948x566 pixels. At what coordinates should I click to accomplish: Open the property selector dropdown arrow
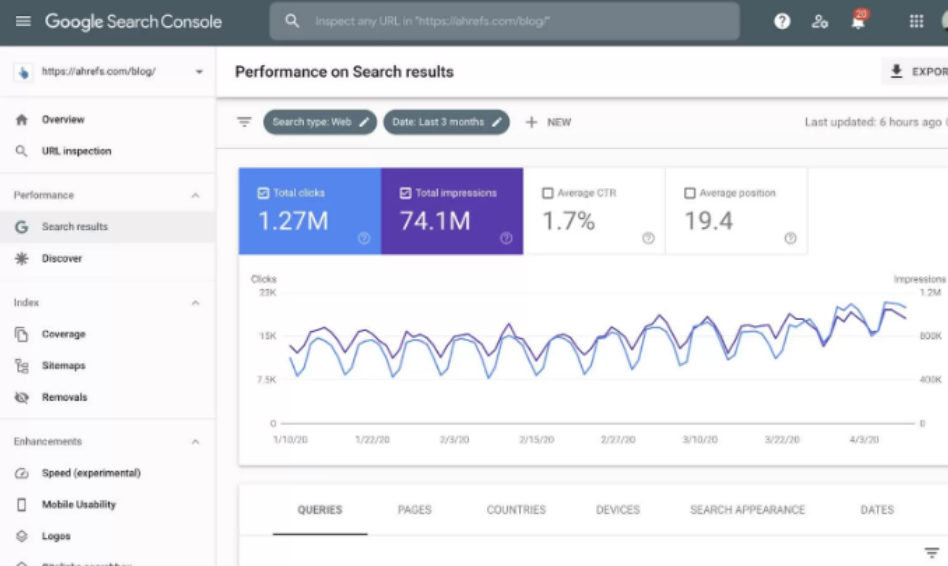(x=199, y=72)
